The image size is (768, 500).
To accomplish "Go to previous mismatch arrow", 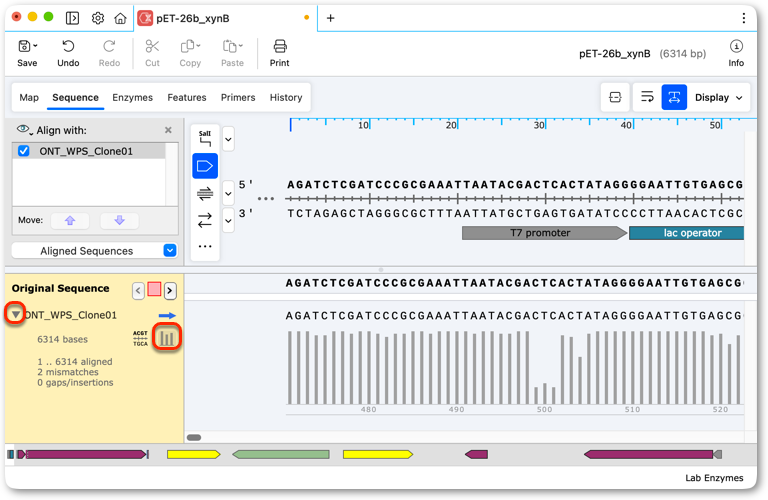I will [x=138, y=291].
